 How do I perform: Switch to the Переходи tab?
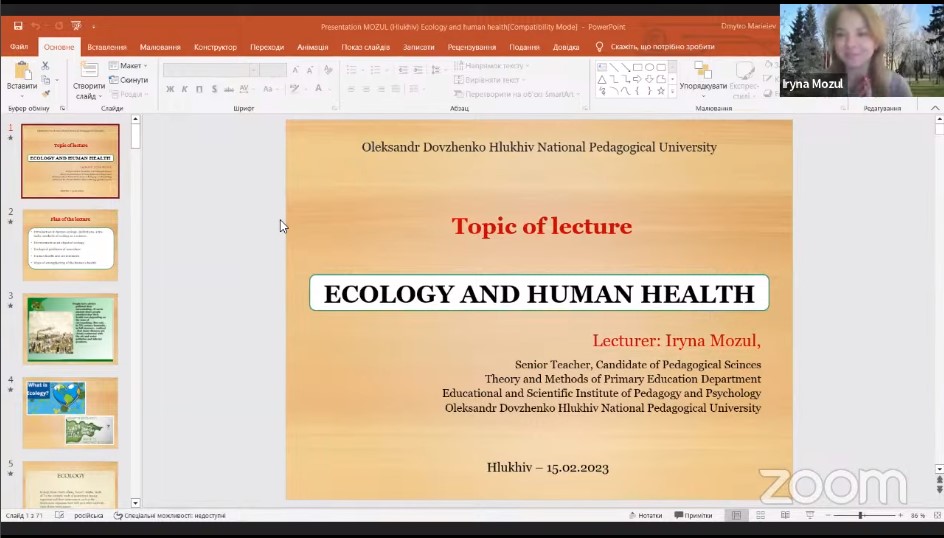(267, 47)
